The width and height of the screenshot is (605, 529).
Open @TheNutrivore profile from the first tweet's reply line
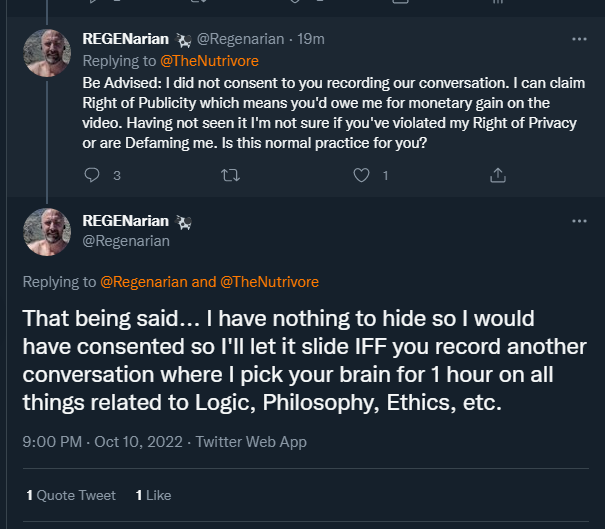click(216, 60)
